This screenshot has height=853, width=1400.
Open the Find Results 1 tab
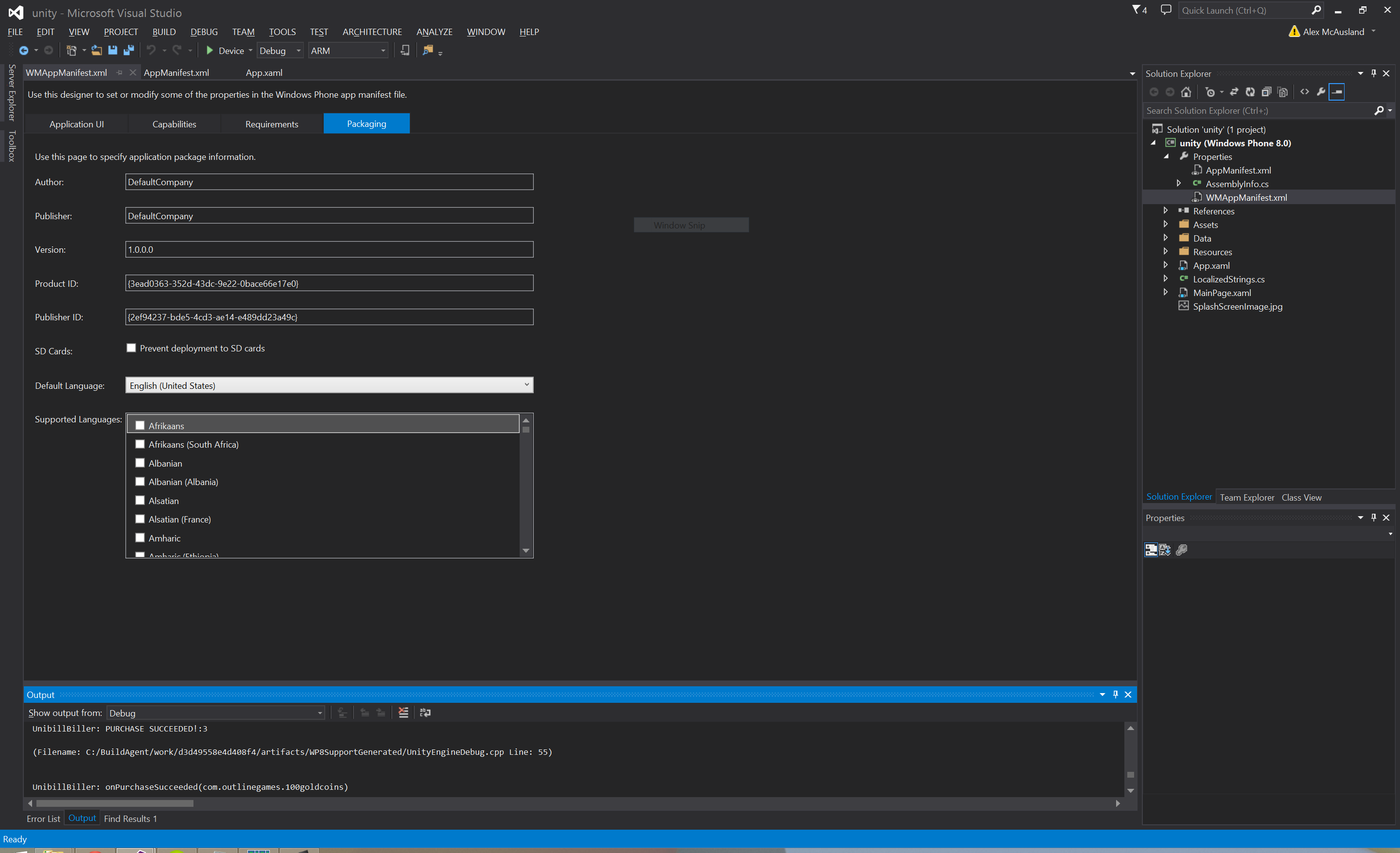130,818
